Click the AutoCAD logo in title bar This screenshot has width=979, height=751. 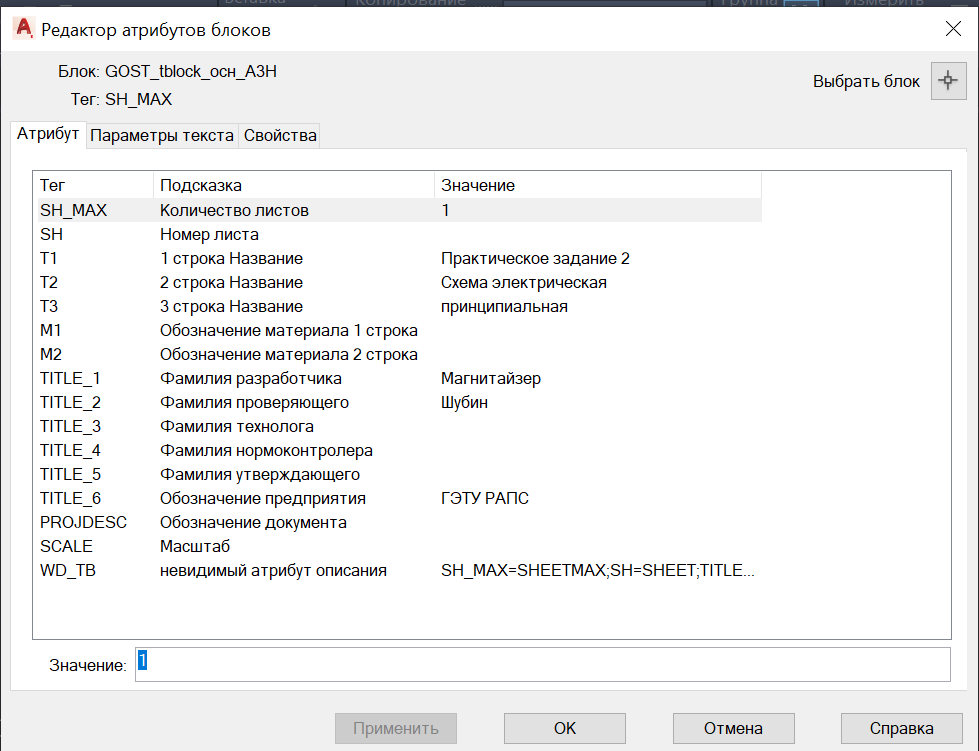point(24,28)
